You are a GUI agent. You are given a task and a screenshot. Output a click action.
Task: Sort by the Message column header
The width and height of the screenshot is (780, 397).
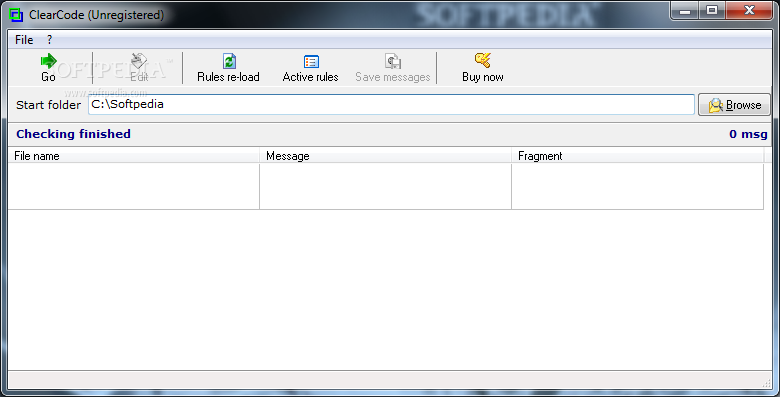pyautogui.click(x=385, y=156)
